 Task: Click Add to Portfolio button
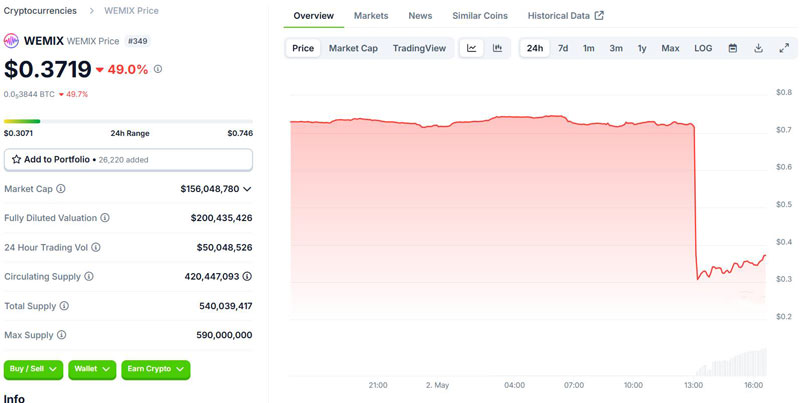[x=128, y=160]
